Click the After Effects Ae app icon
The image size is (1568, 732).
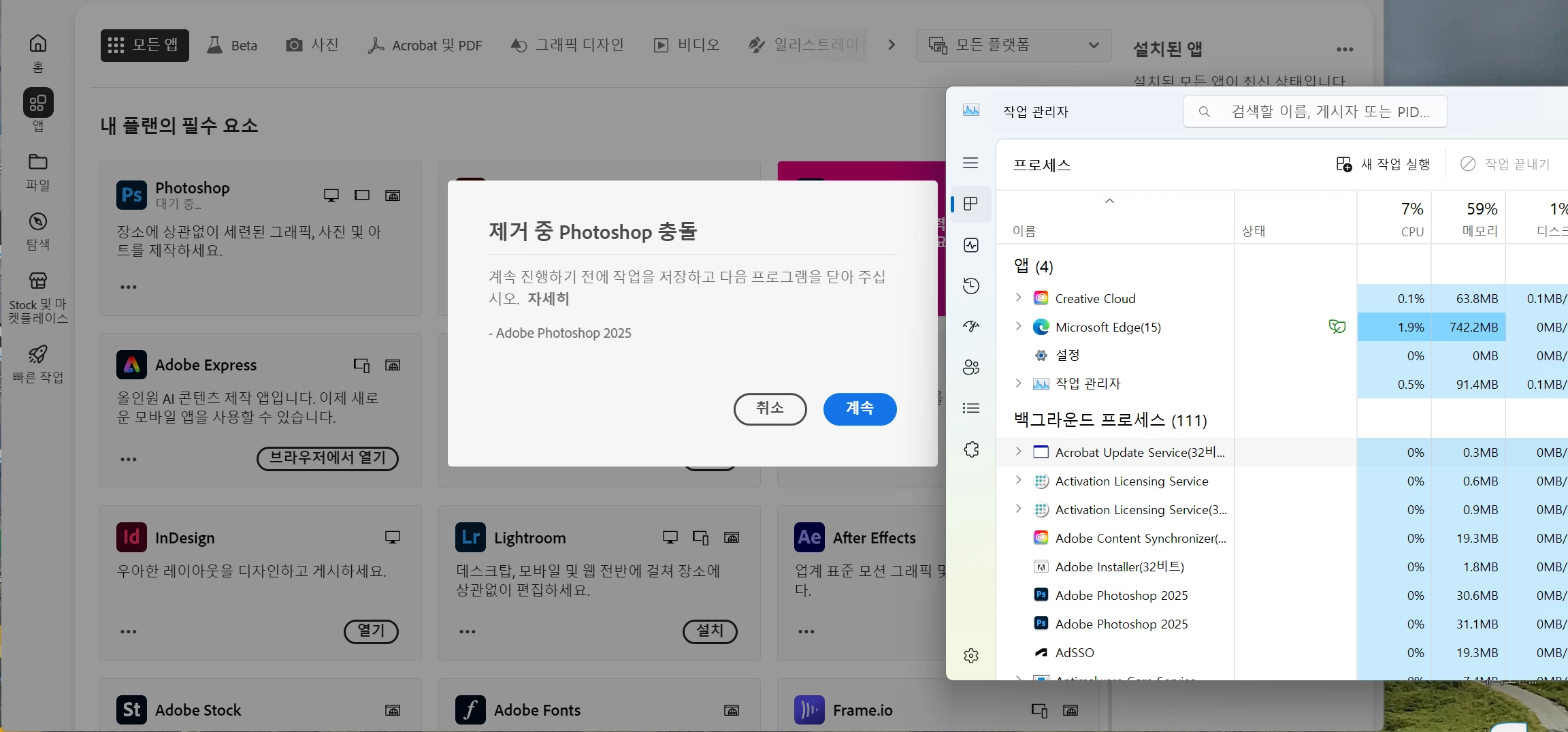click(x=809, y=537)
